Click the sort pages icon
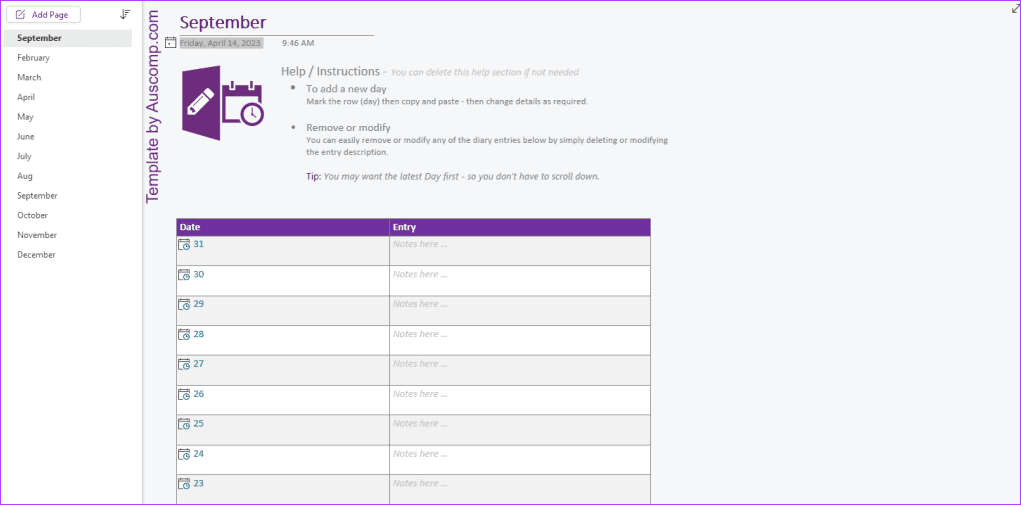Viewport: 1021px width, 505px height. click(x=126, y=14)
